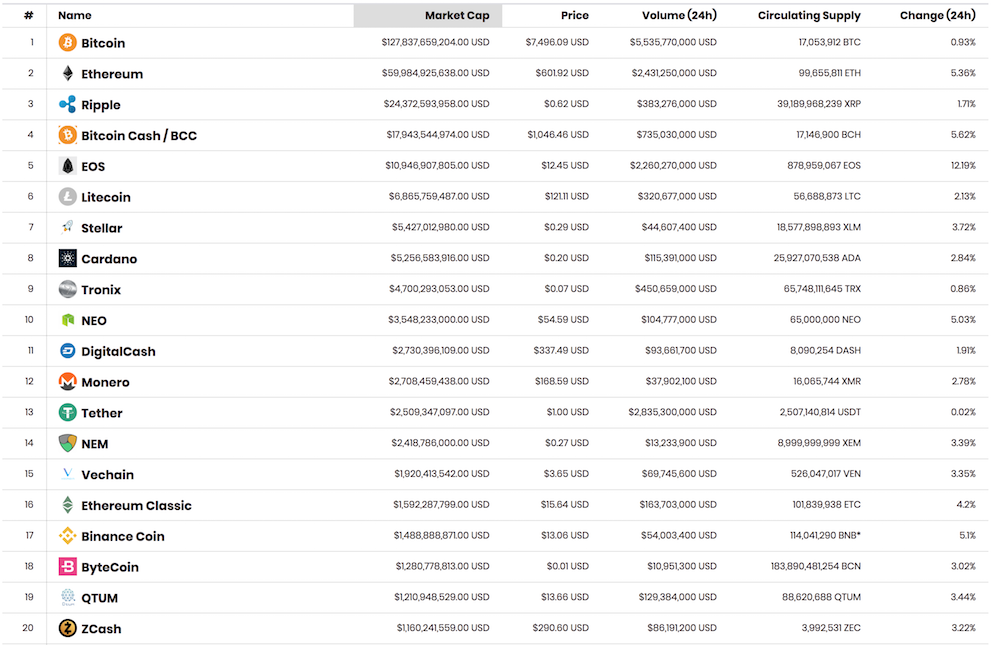Sort by Change (24h) column header
Image resolution: width=1000 pixels, height=645 pixels.
(x=938, y=15)
